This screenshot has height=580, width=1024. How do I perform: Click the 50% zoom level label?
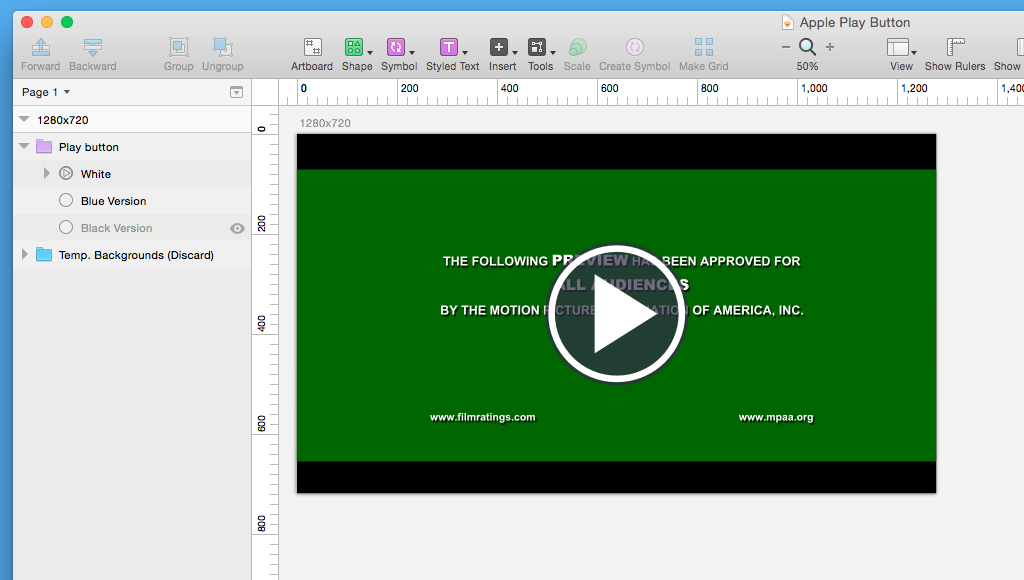pyautogui.click(x=807, y=66)
